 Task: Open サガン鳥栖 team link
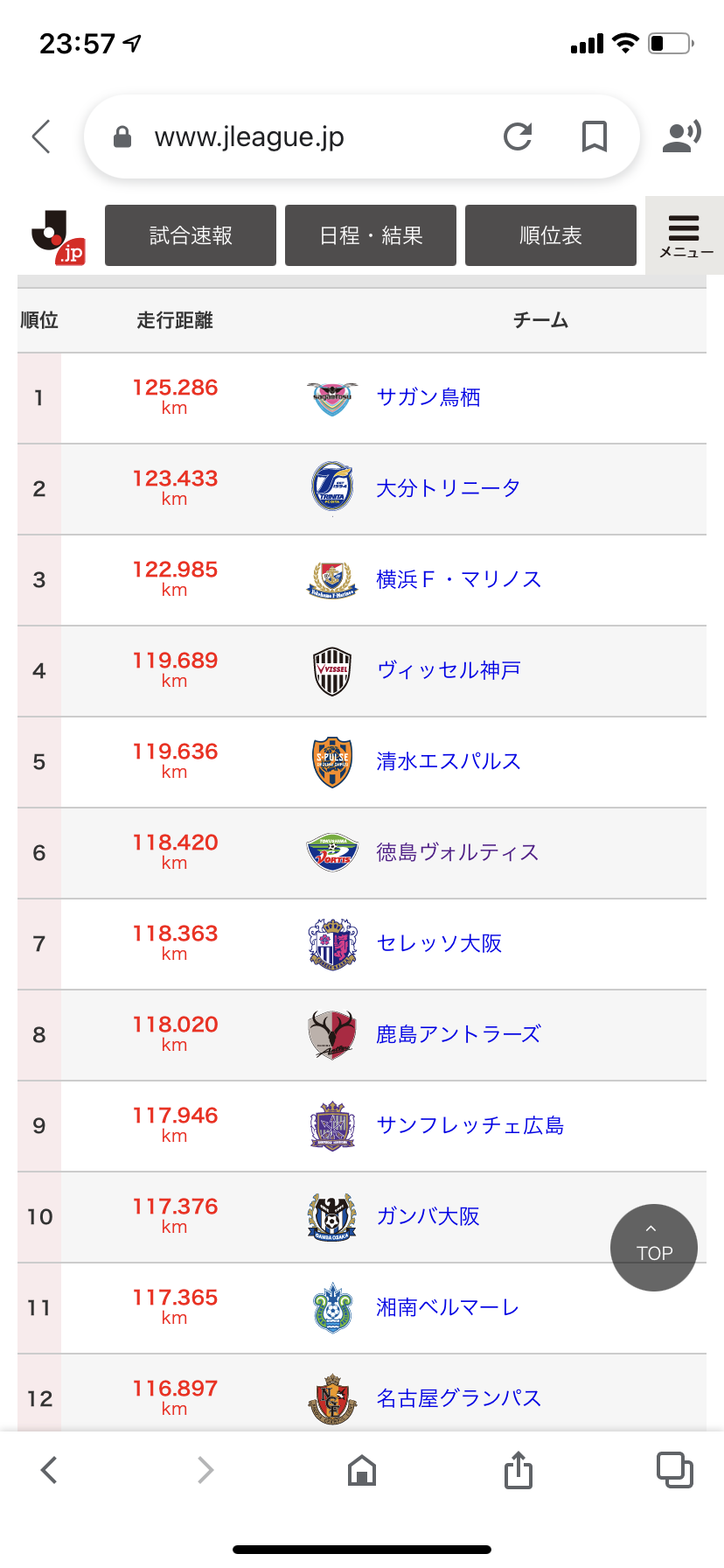tap(428, 397)
